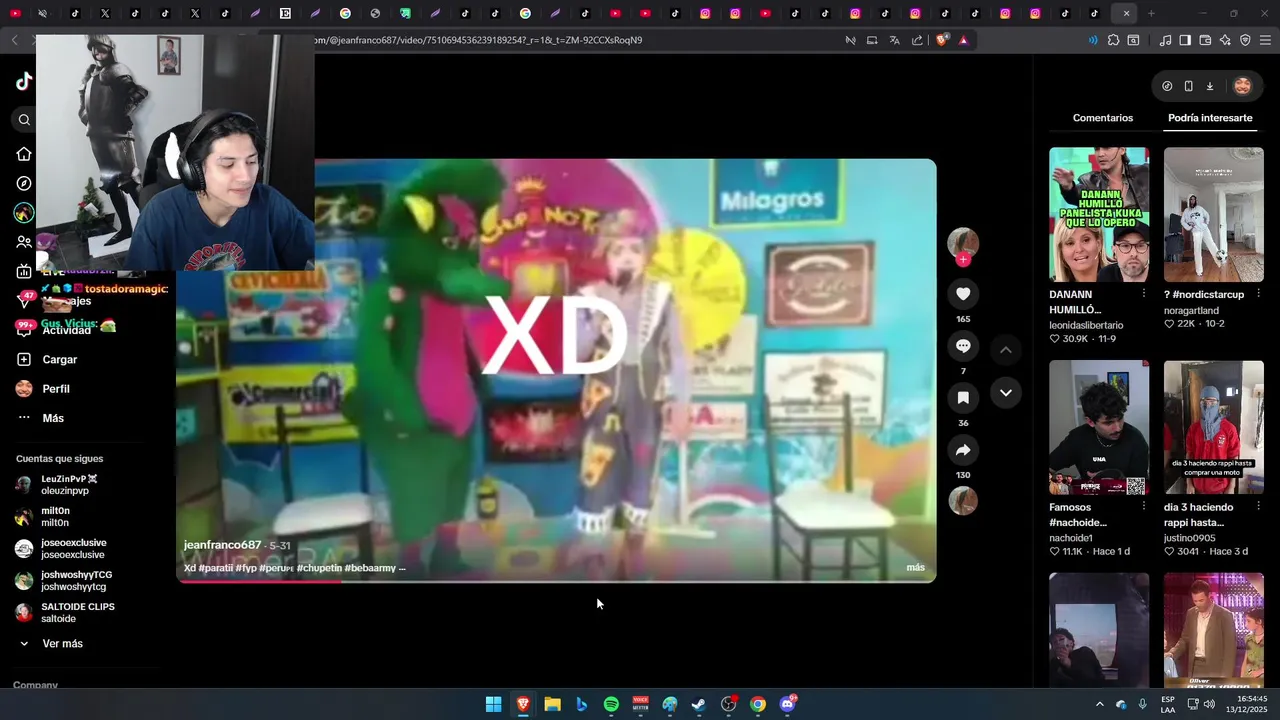Toggle the browser sidebar panel icon

tap(1185, 40)
